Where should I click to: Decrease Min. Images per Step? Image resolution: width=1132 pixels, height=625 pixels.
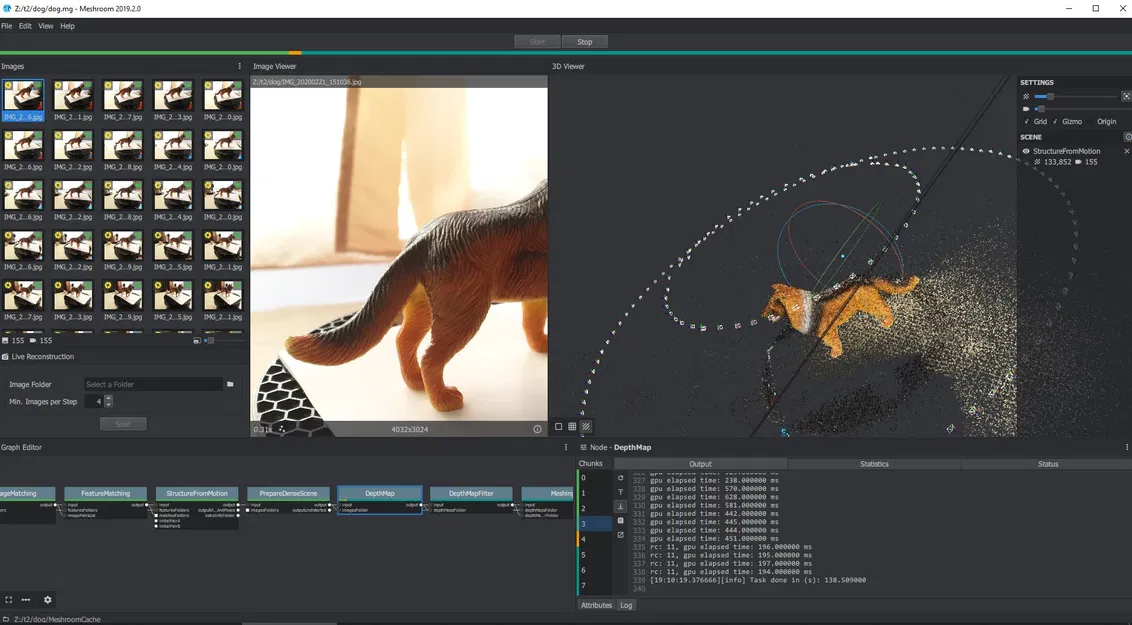109,404
